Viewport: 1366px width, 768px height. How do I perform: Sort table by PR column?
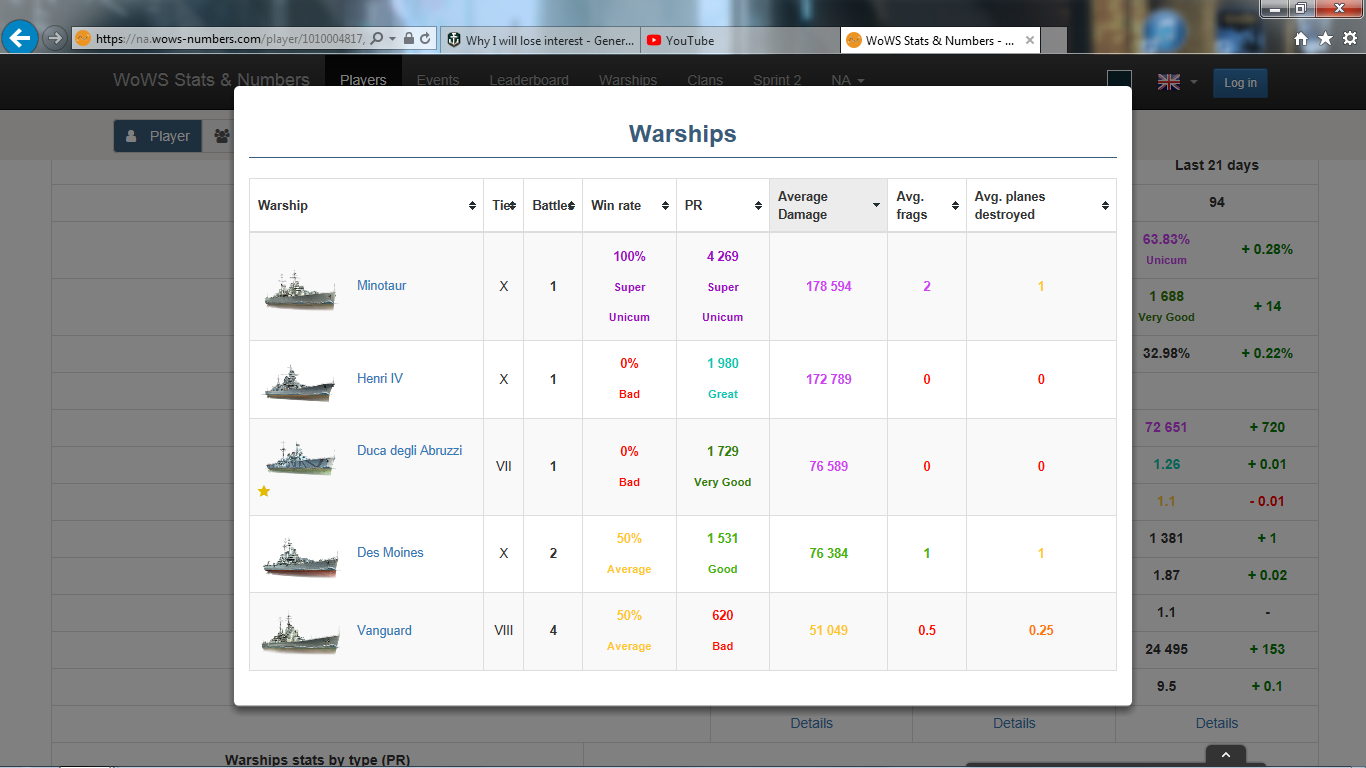point(722,205)
